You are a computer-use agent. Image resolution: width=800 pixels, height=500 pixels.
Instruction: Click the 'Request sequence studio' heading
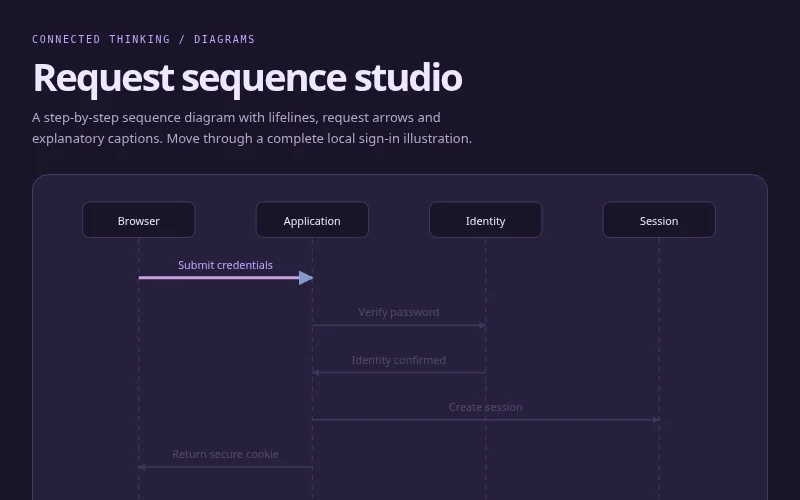pos(247,78)
